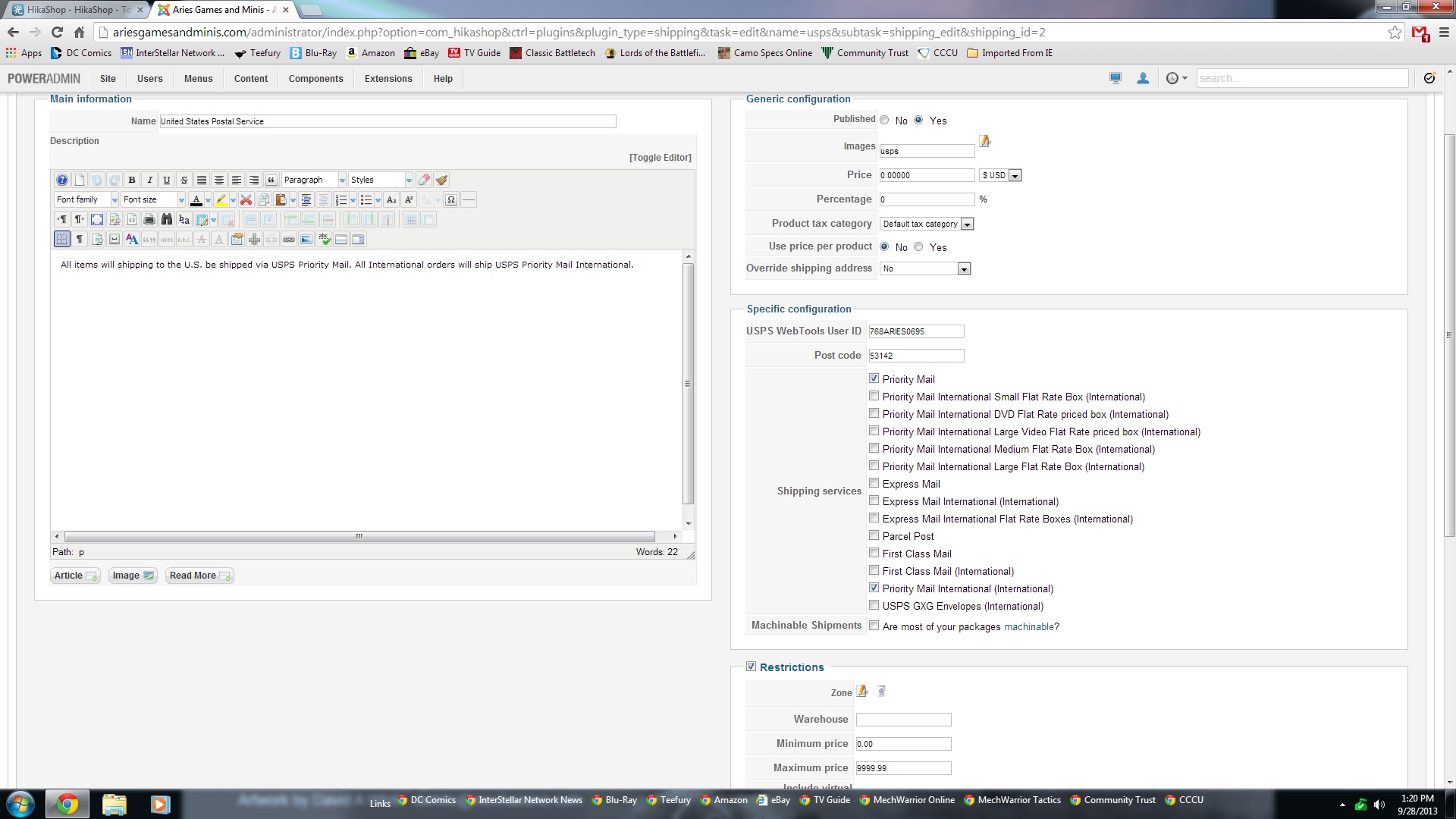Viewport: 1456px width, 819px height.
Task: Insert special character with omega icon
Action: pyautogui.click(x=451, y=199)
